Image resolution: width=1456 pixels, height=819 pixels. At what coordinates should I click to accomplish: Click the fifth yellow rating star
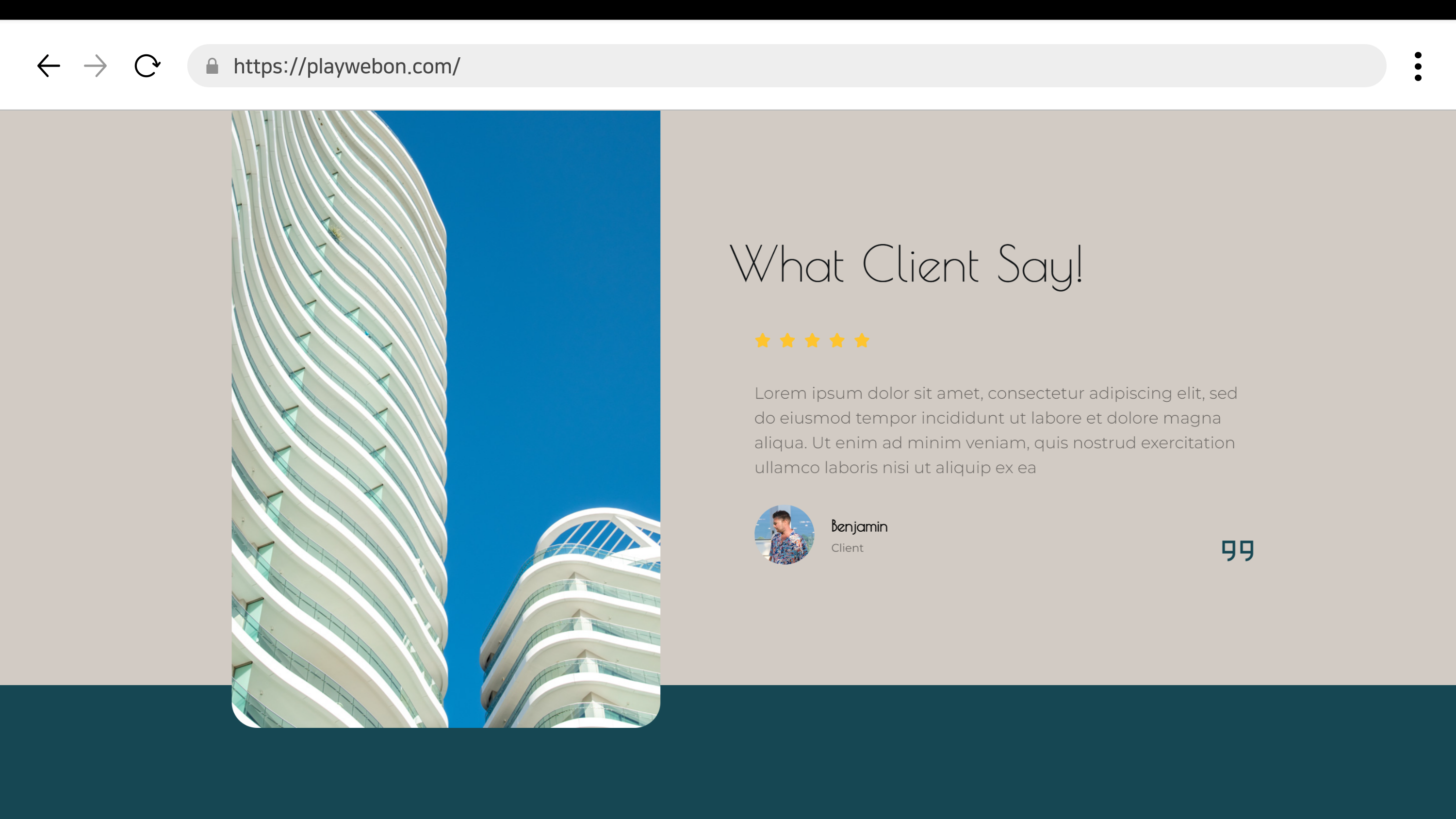(862, 340)
